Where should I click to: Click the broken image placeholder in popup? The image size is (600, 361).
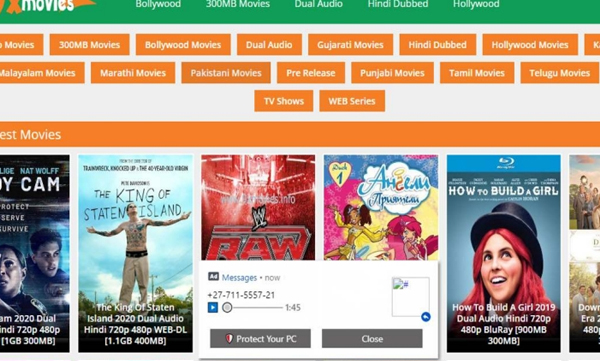click(411, 297)
